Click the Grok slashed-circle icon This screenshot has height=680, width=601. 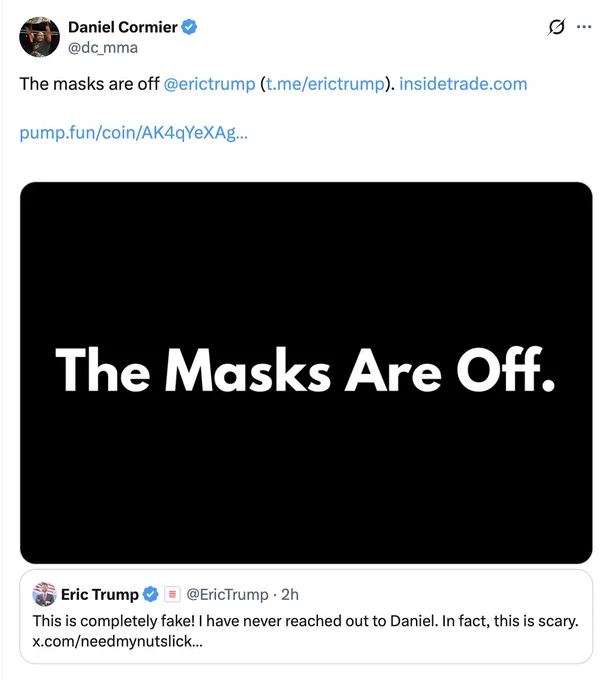coord(556,27)
